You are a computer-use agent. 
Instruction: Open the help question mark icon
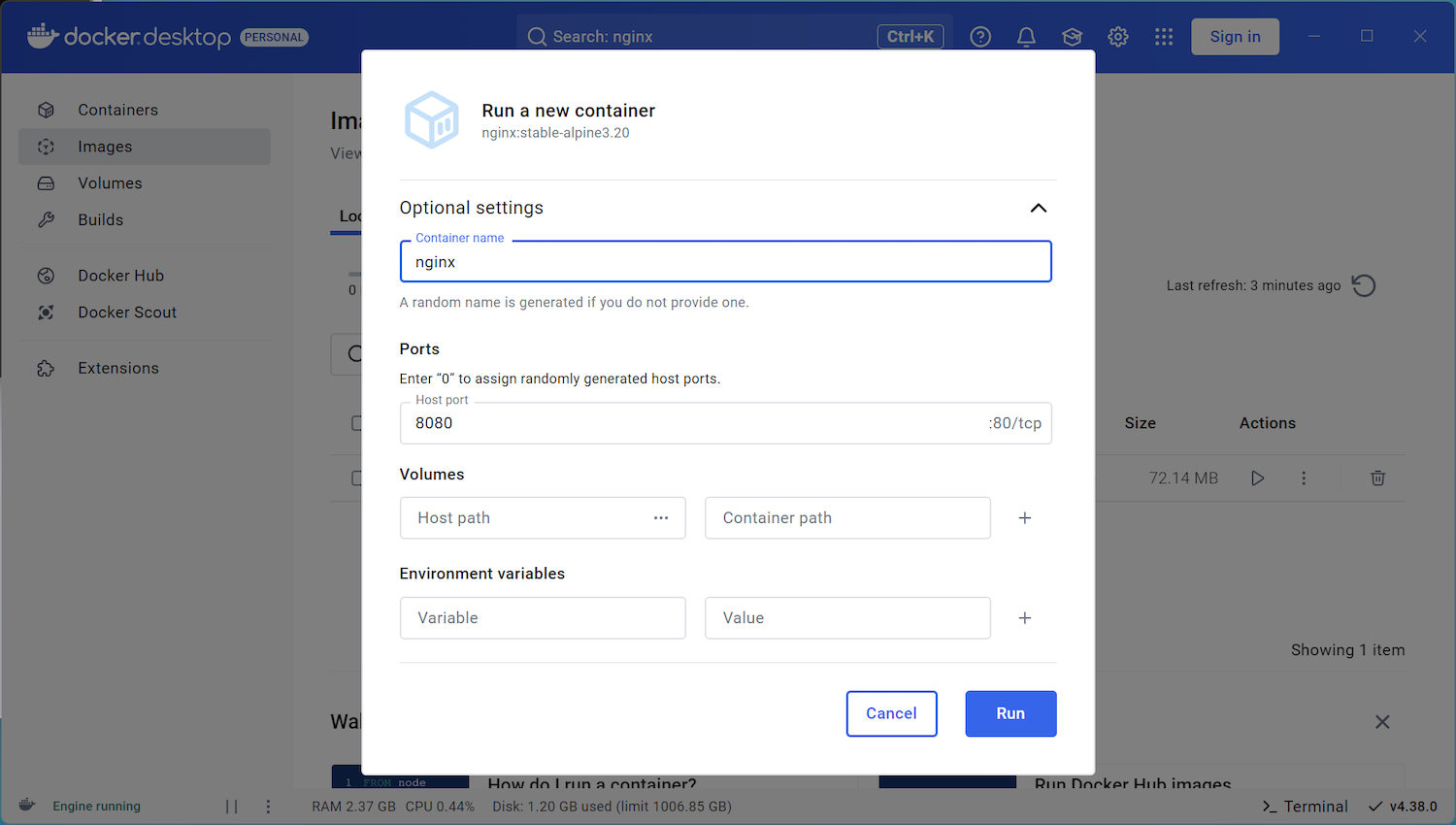[x=980, y=37]
